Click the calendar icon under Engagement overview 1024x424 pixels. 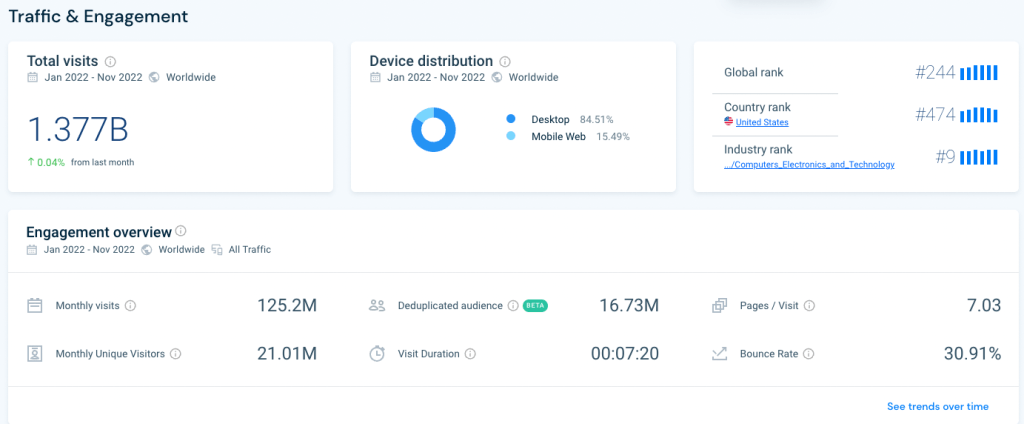(x=32, y=250)
